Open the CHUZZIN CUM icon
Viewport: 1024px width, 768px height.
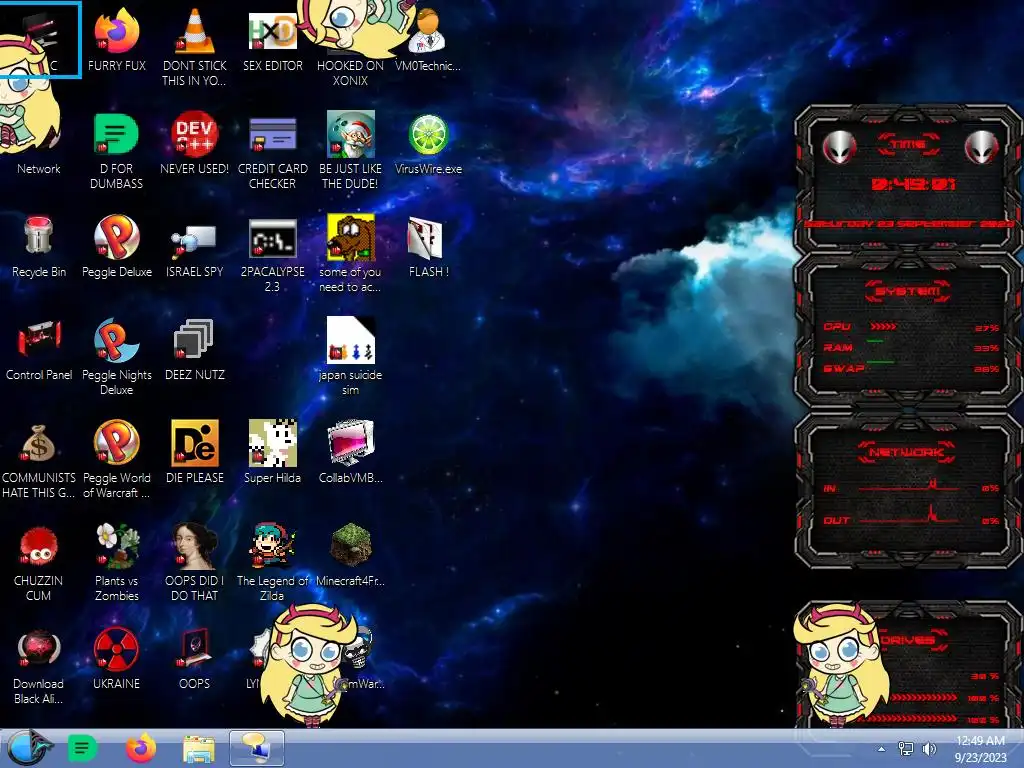point(39,563)
